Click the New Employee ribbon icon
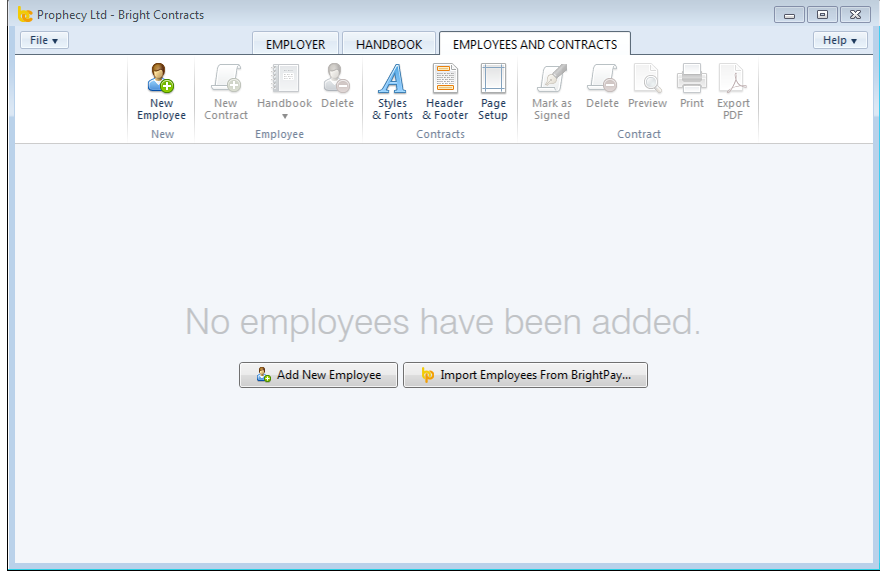 point(161,92)
